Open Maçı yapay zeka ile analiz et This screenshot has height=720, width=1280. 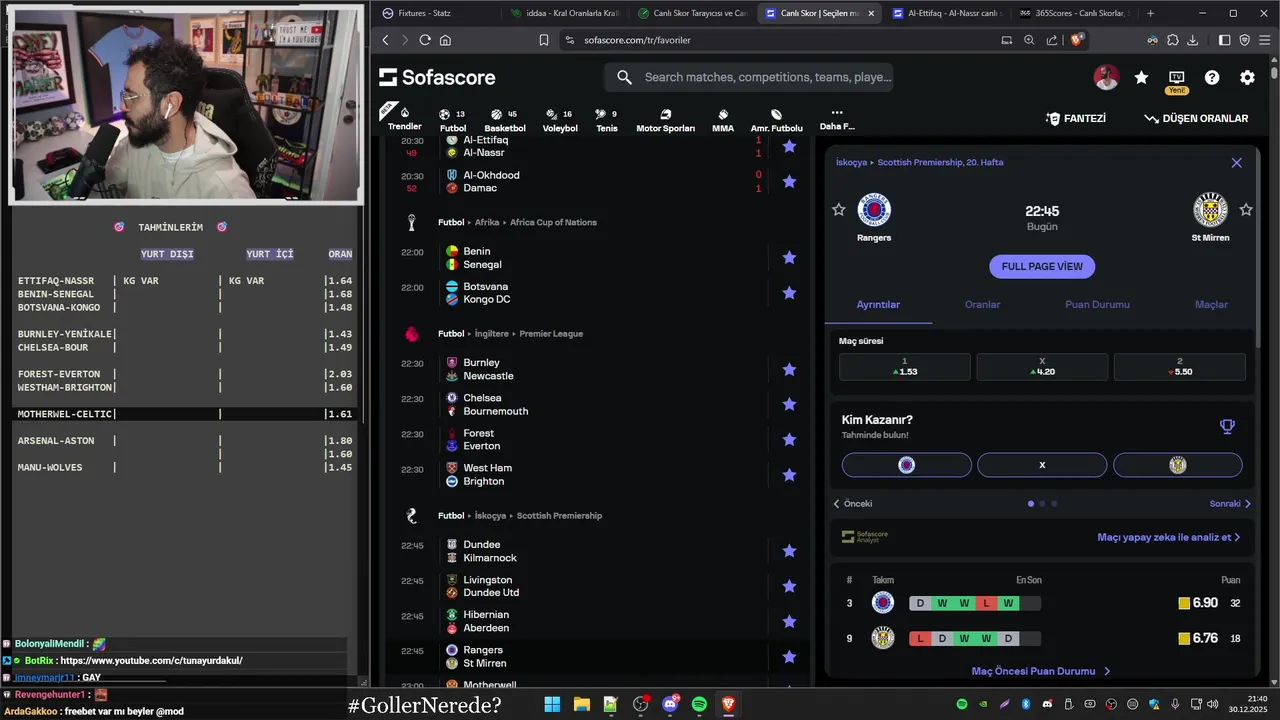(1168, 537)
